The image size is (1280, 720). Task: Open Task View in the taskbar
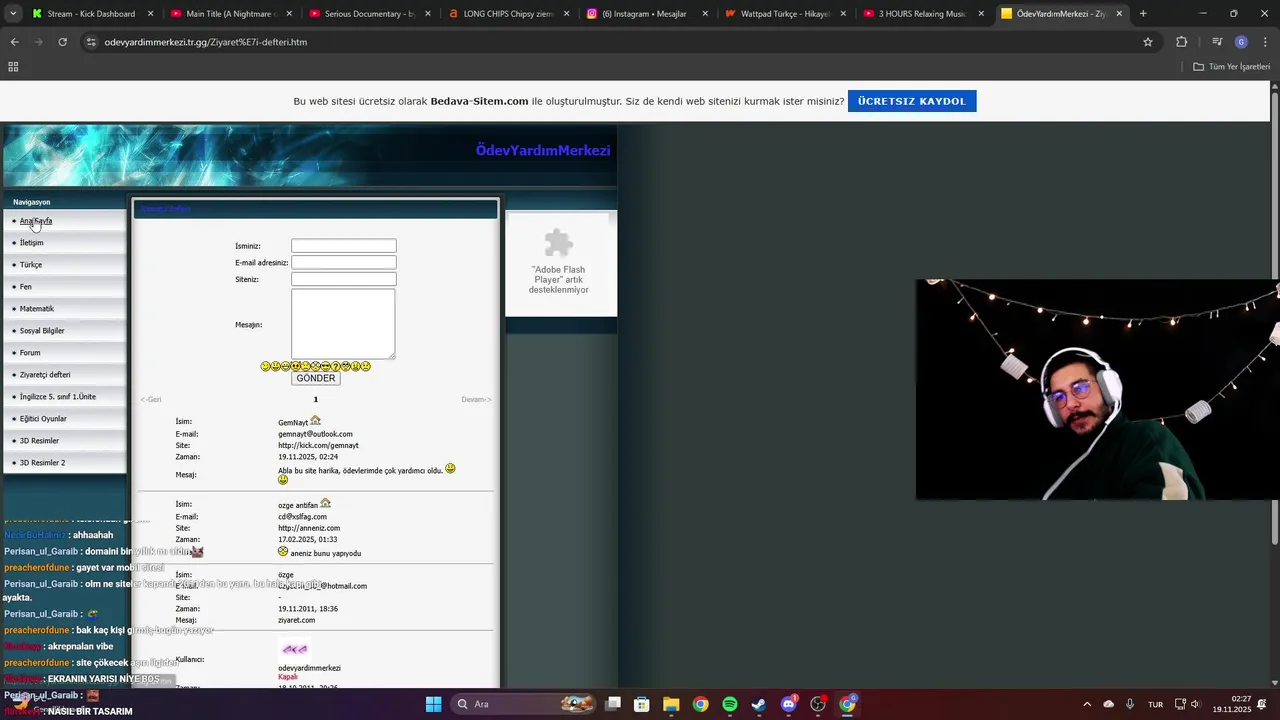(613, 704)
